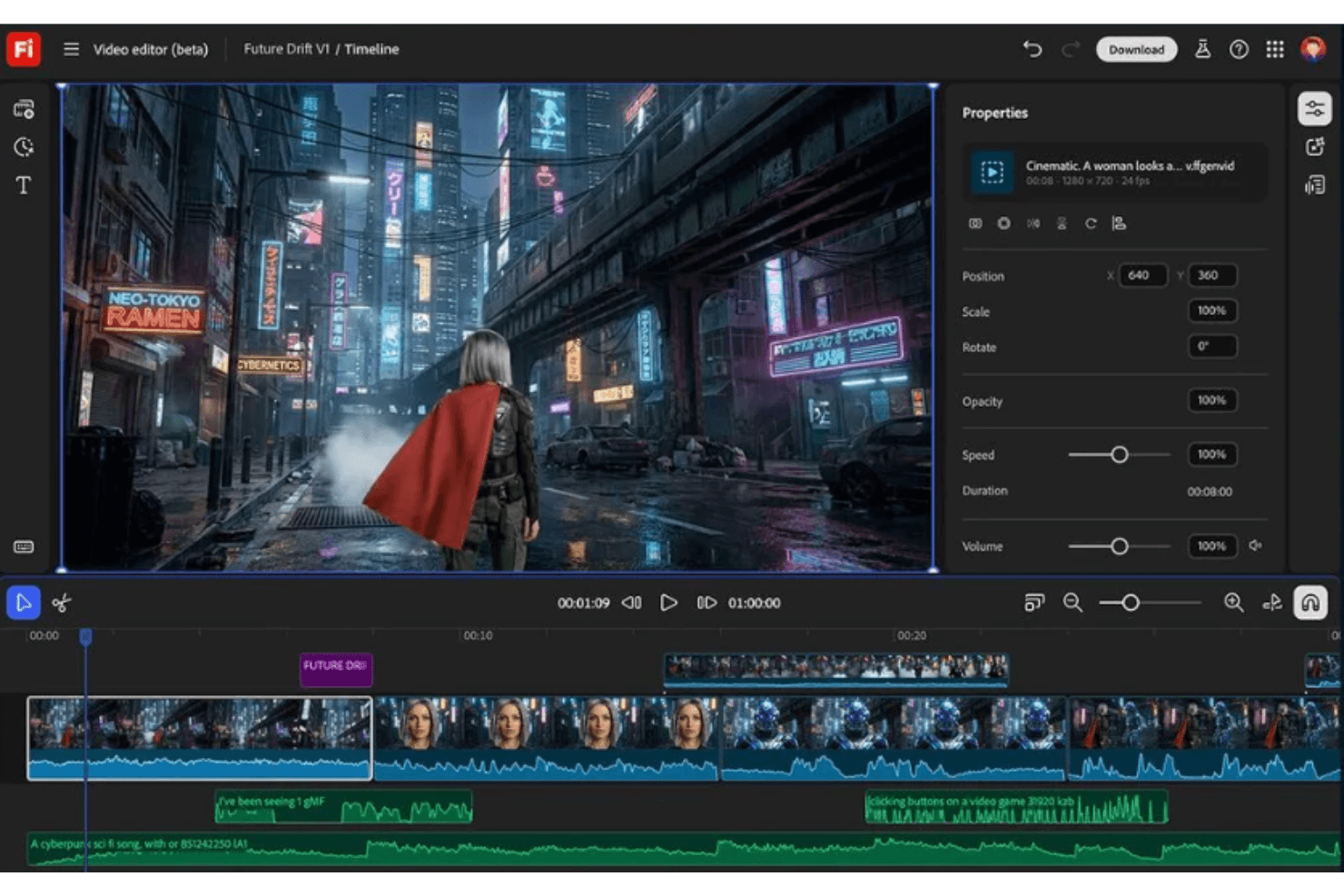The height and width of the screenshot is (896, 1344).
Task: Click the timeline zoom slider handle
Action: 1131,603
